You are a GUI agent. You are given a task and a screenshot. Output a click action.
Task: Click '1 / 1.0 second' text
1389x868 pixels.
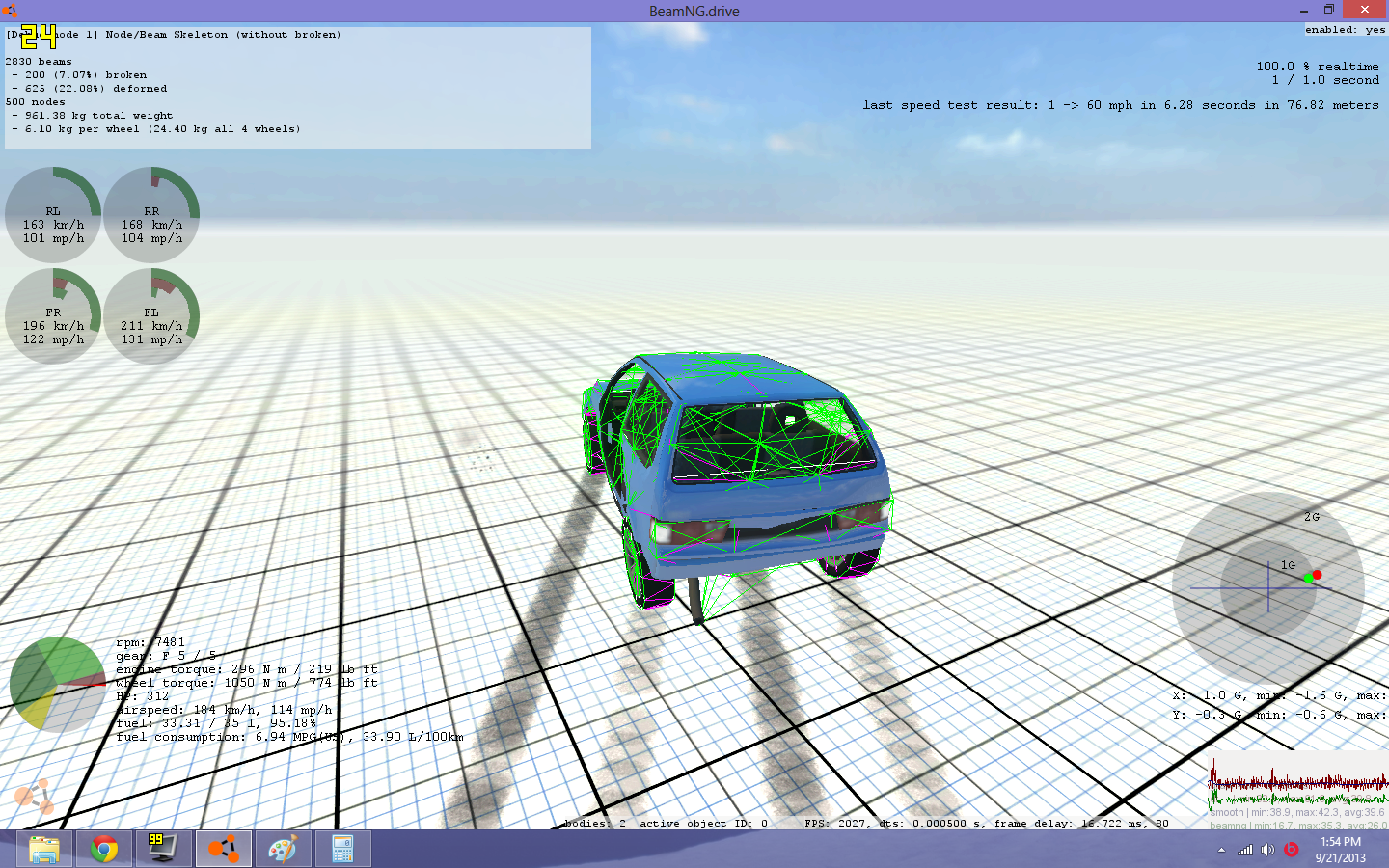click(1325, 80)
